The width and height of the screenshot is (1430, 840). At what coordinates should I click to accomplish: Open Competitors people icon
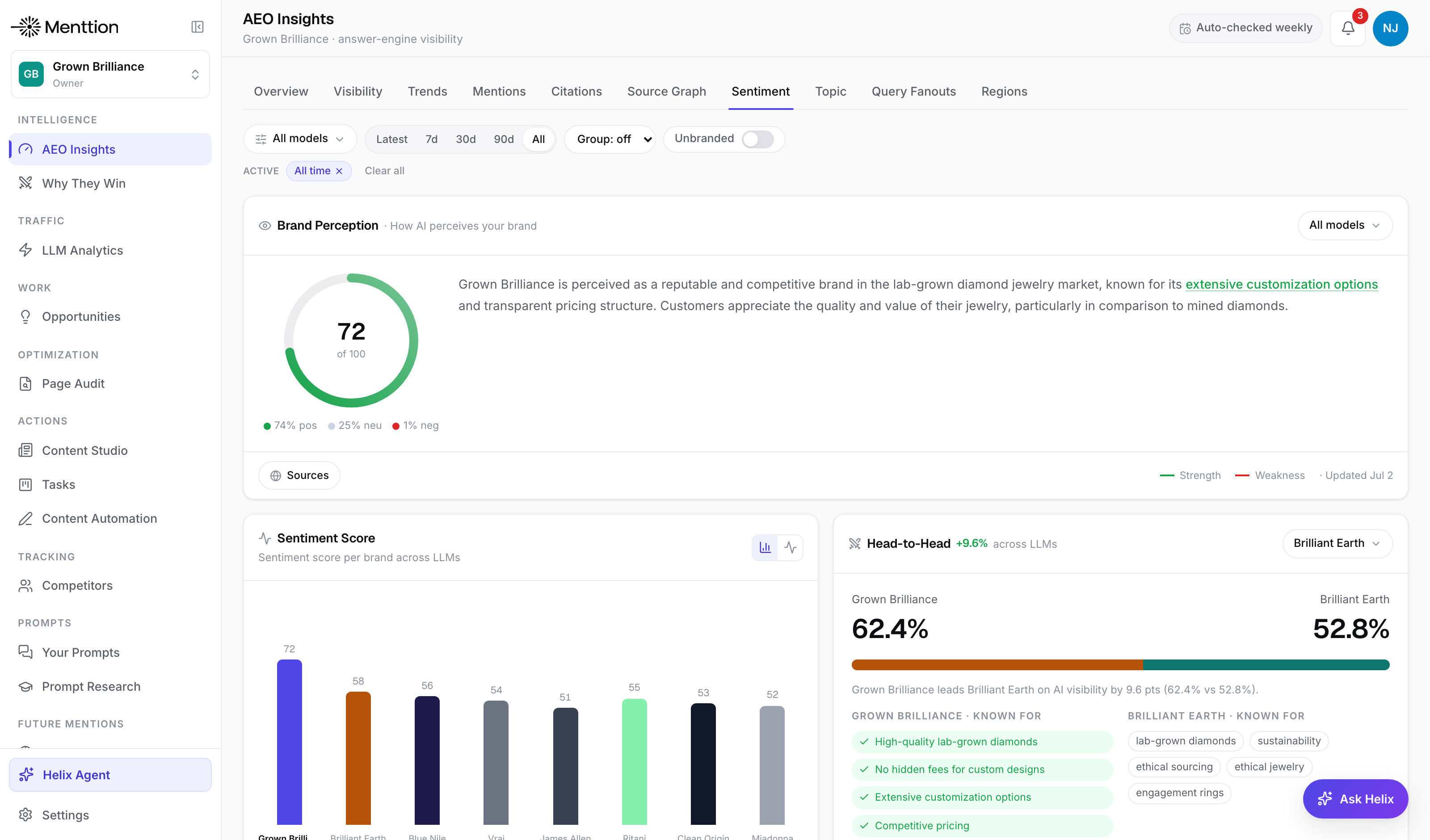pos(25,585)
